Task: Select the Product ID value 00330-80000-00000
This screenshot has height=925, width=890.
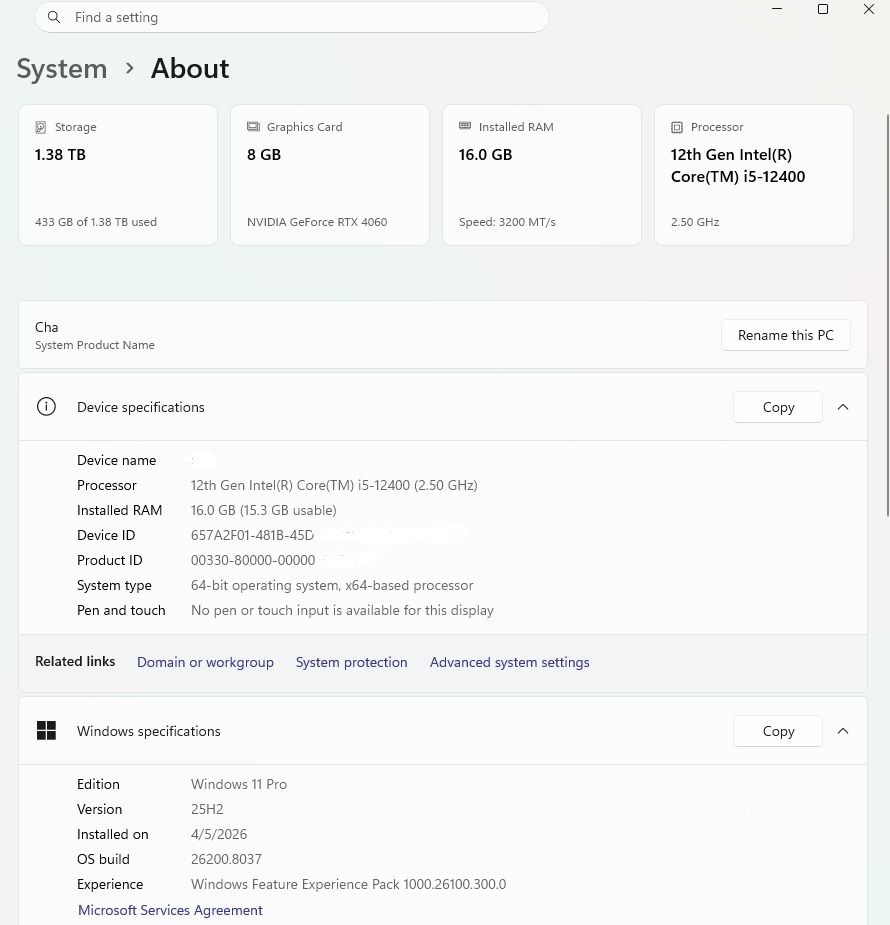Action: tap(253, 560)
